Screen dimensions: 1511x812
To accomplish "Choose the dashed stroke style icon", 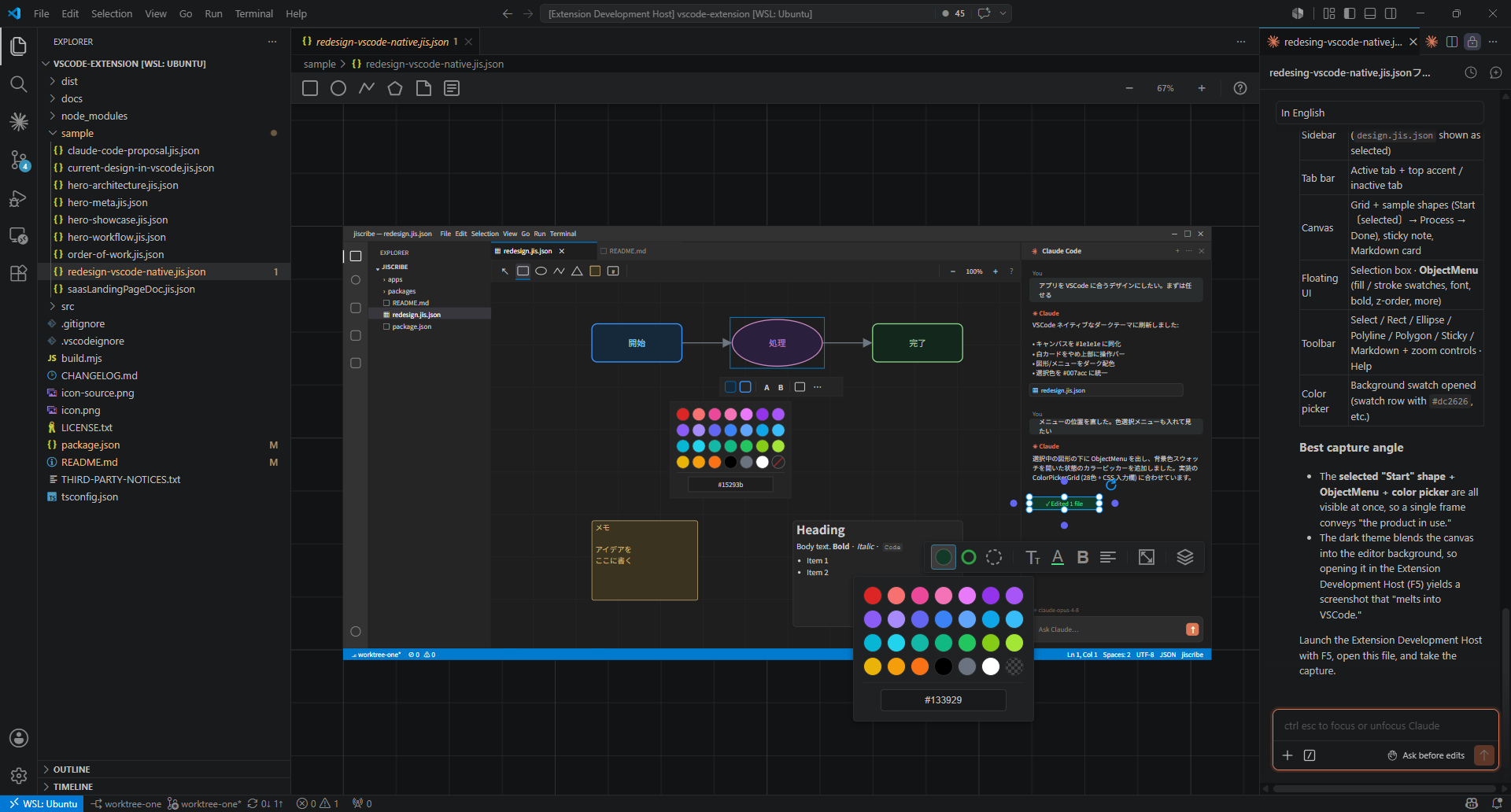I will click(x=994, y=557).
